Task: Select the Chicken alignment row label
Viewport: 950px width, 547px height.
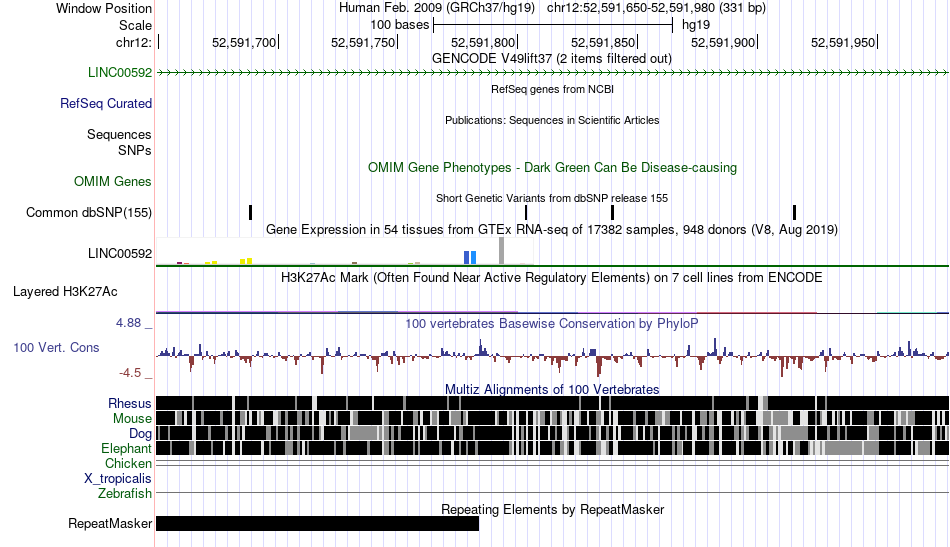Action: [x=128, y=463]
